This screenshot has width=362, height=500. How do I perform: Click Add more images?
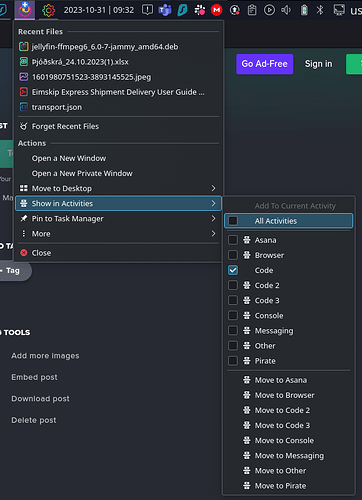point(45,356)
